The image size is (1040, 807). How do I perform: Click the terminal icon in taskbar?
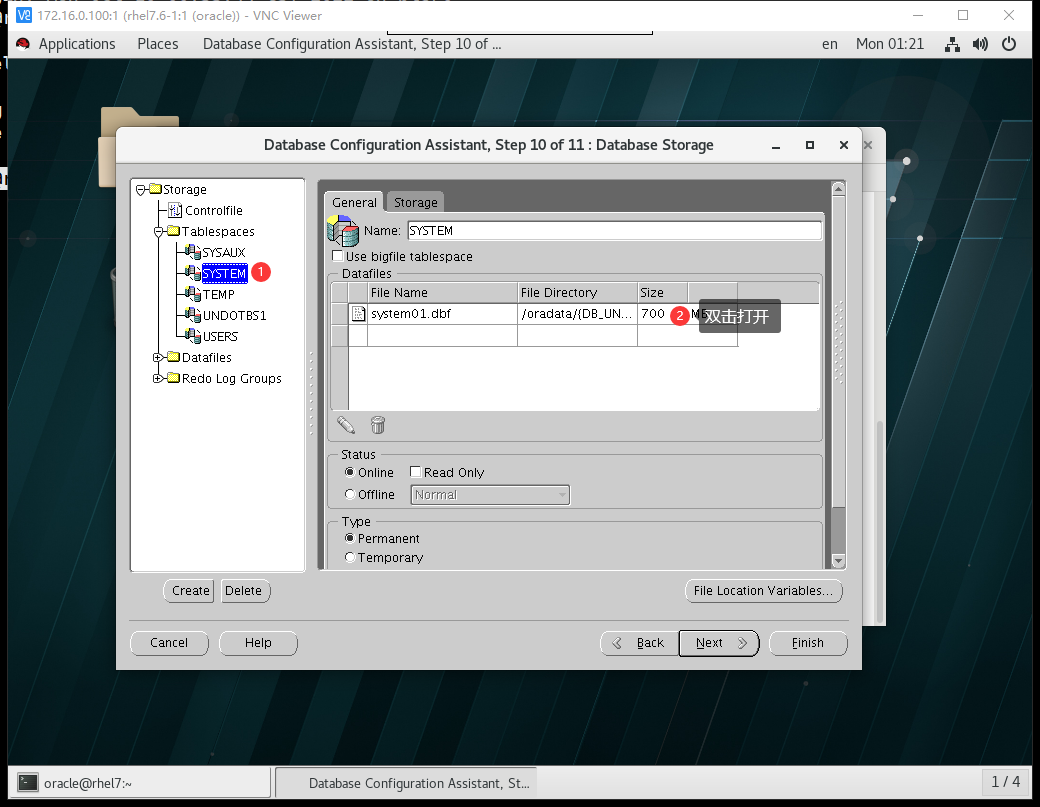[x=28, y=782]
